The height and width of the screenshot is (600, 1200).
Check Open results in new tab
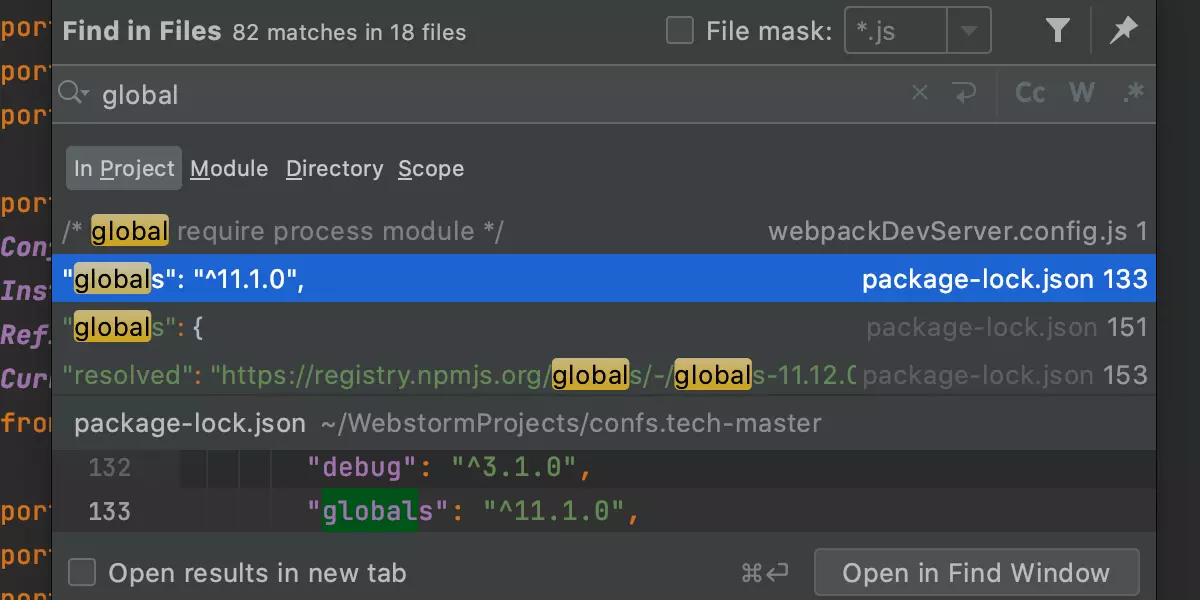click(x=82, y=573)
